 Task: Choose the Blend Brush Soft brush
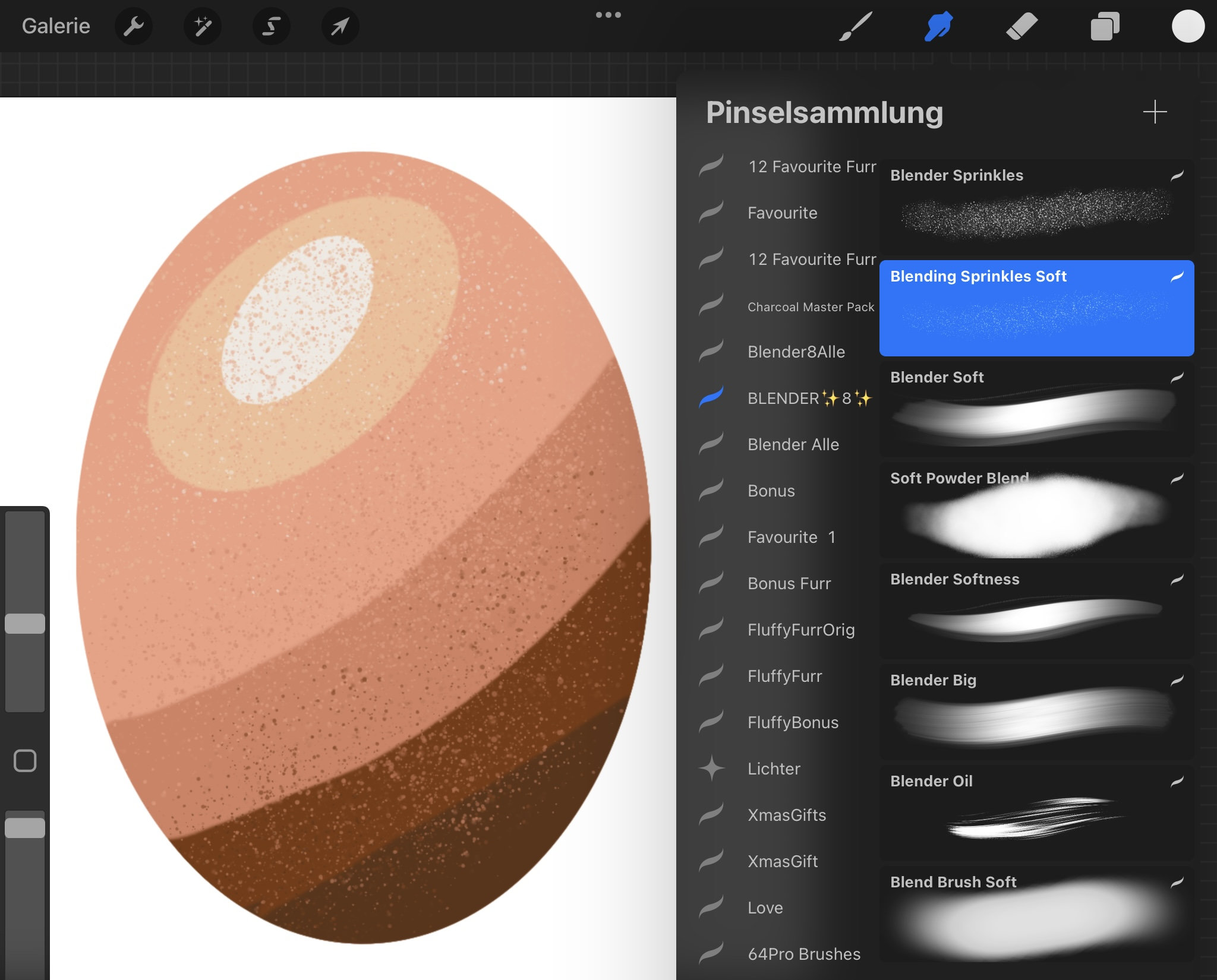[1036, 914]
